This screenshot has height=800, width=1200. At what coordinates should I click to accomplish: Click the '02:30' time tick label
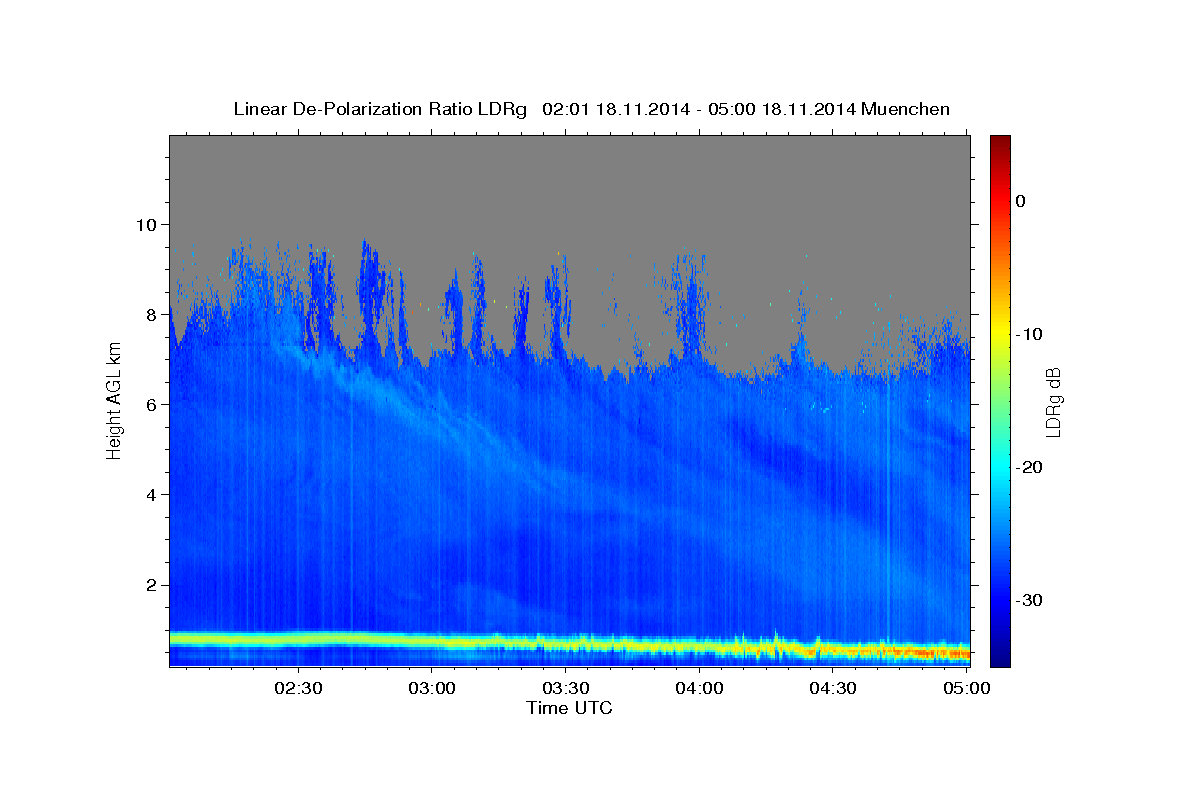[x=298, y=688]
